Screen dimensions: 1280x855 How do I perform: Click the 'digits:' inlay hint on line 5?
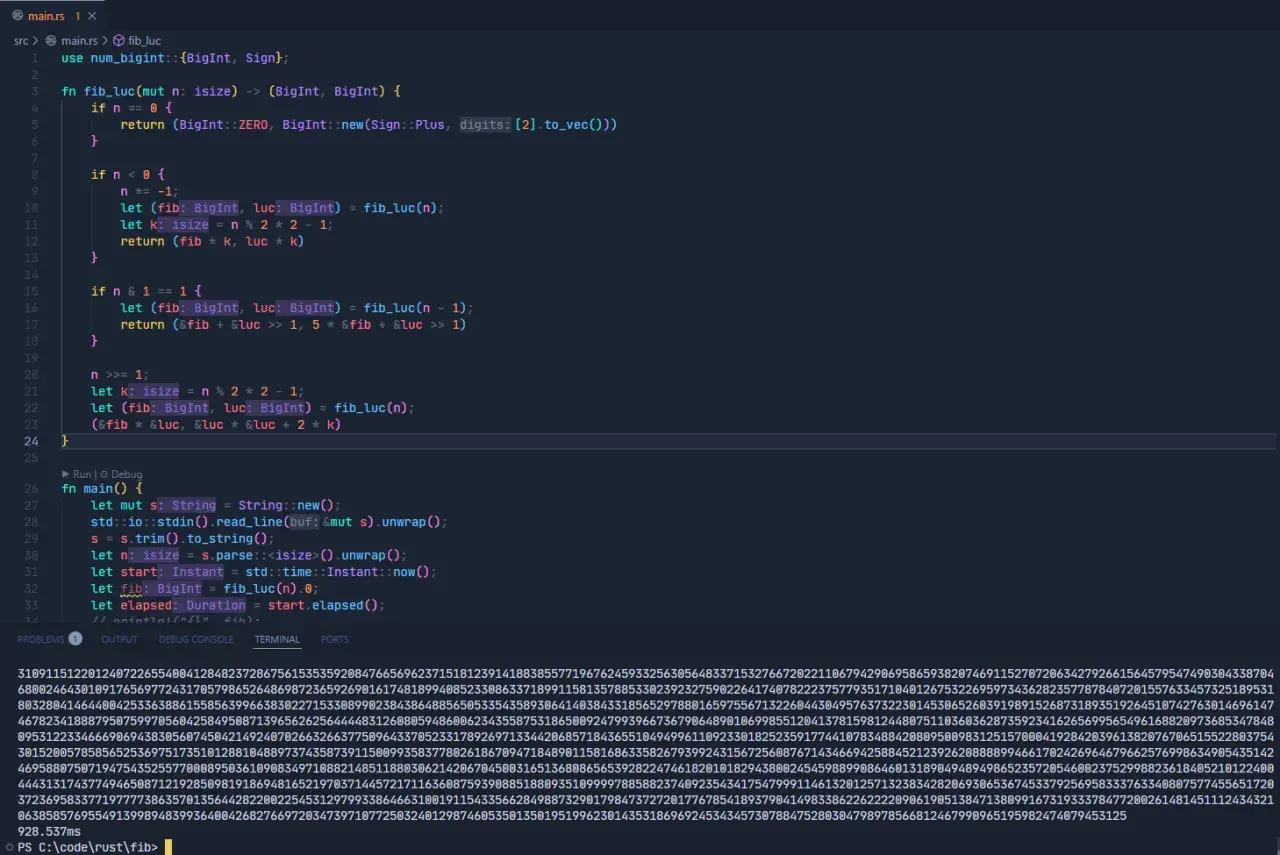(x=486, y=125)
